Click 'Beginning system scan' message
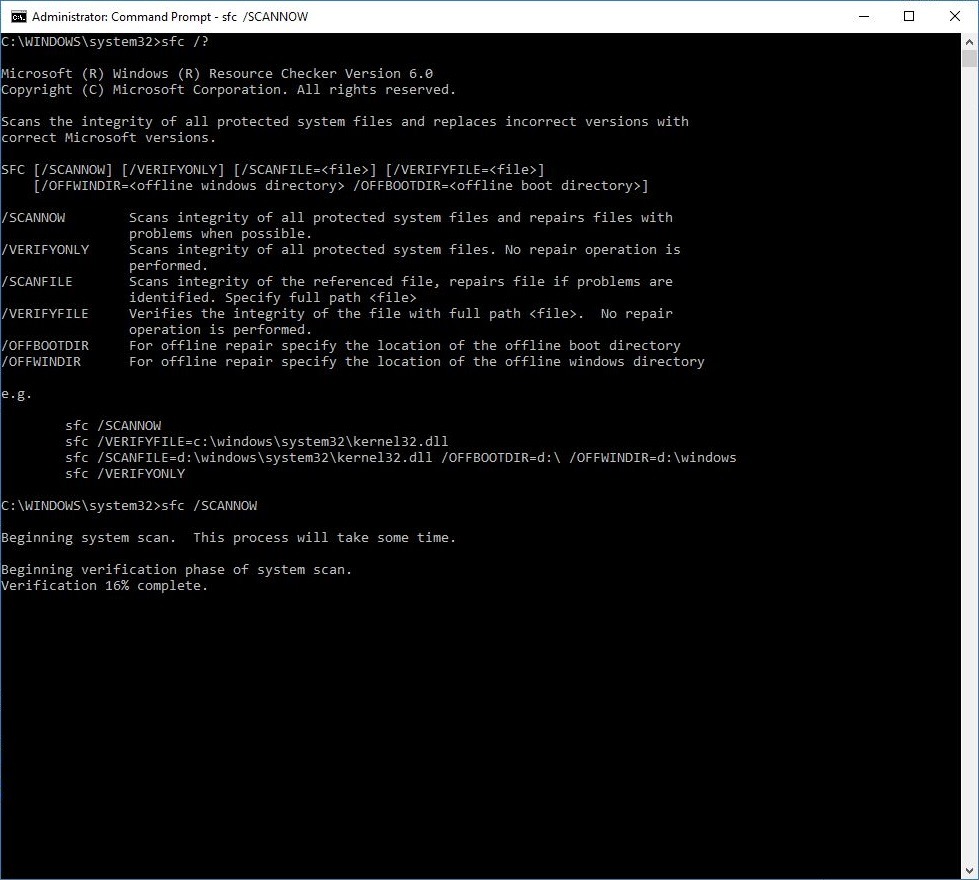Image resolution: width=979 pixels, height=880 pixels. [x=229, y=538]
